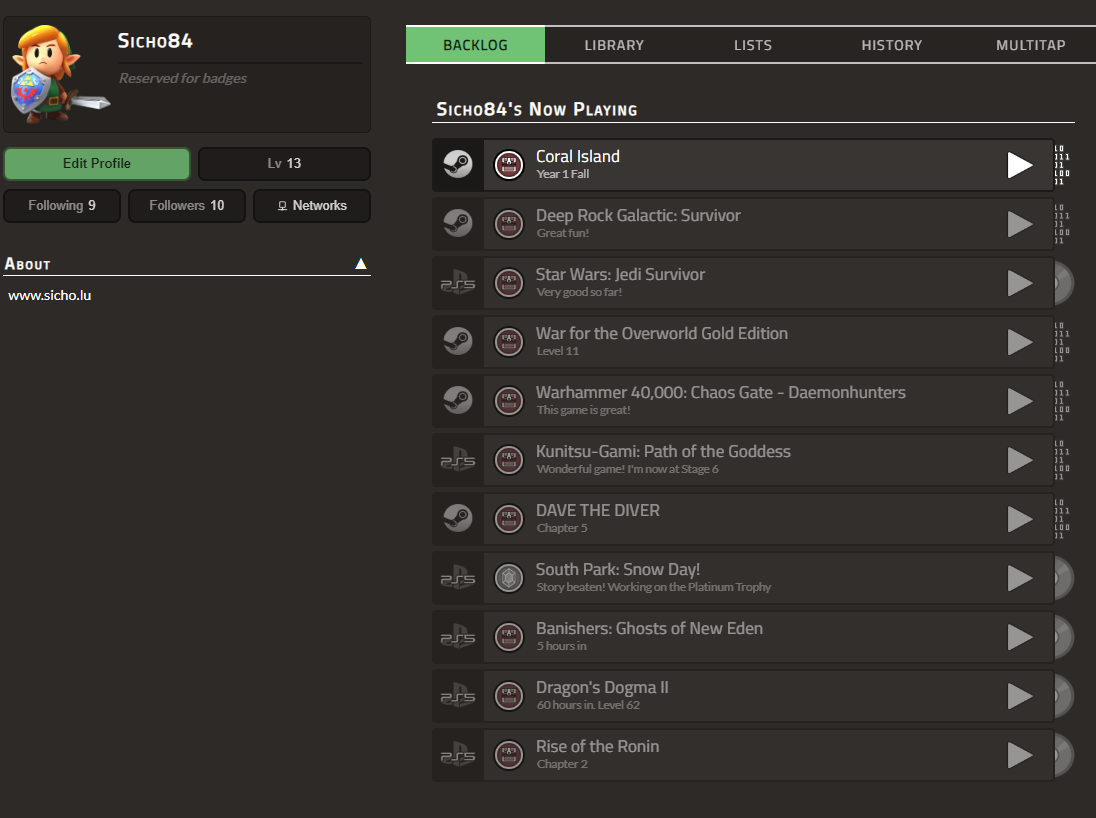Click the Steam icon beside Deep Rock Galactic: Survivor
Image resolution: width=1096 pixels, height=818 pixels.
[x=458, y=224]
